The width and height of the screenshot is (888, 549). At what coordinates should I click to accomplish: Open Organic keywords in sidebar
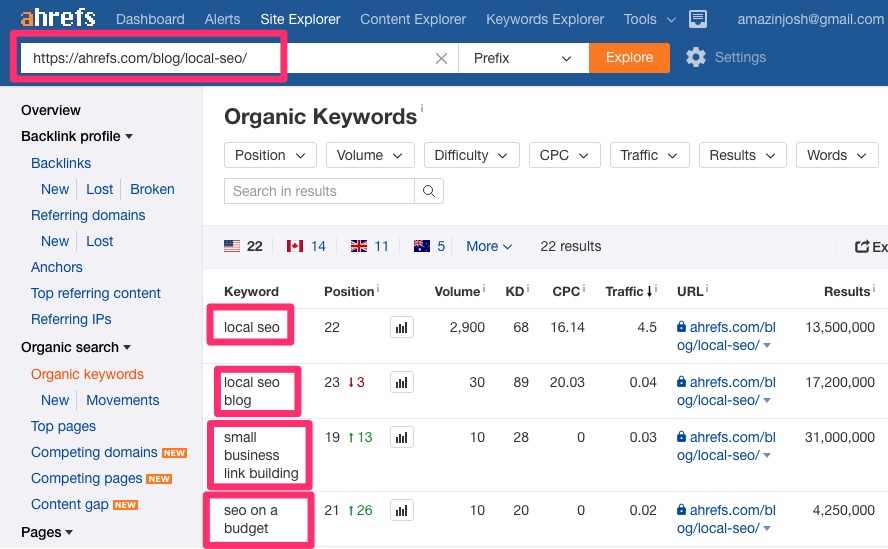point(87,374)
